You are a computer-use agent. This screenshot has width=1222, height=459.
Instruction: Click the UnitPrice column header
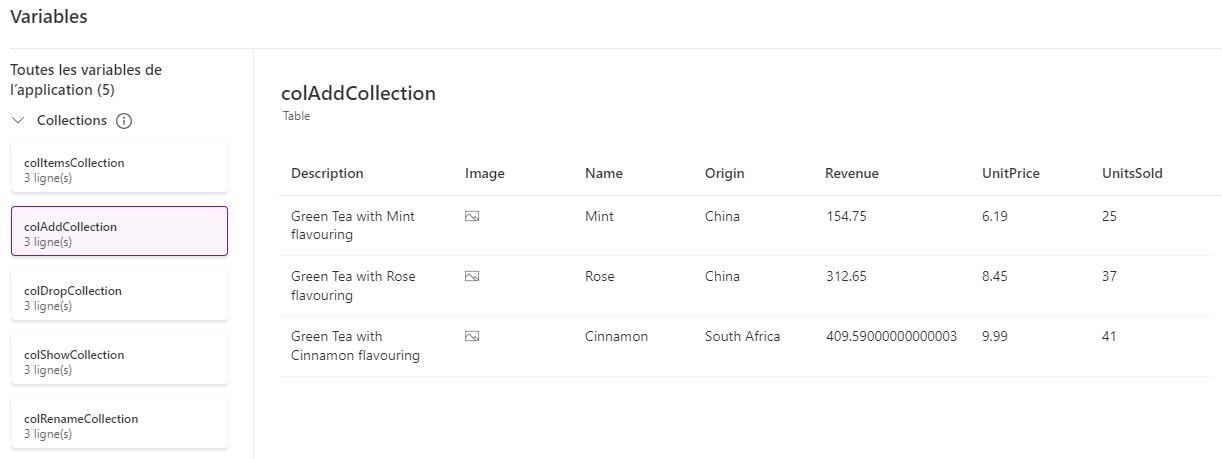coord(1011,173)
